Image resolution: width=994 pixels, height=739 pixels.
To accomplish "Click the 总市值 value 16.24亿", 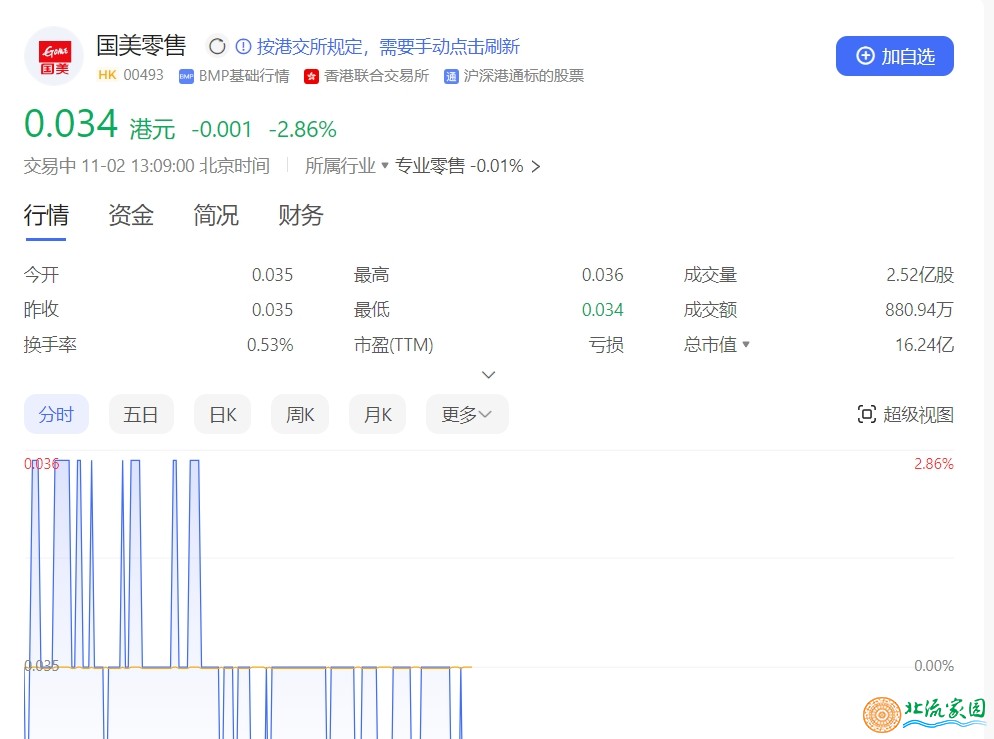I will pyautogui.click(x=924, y=345).
